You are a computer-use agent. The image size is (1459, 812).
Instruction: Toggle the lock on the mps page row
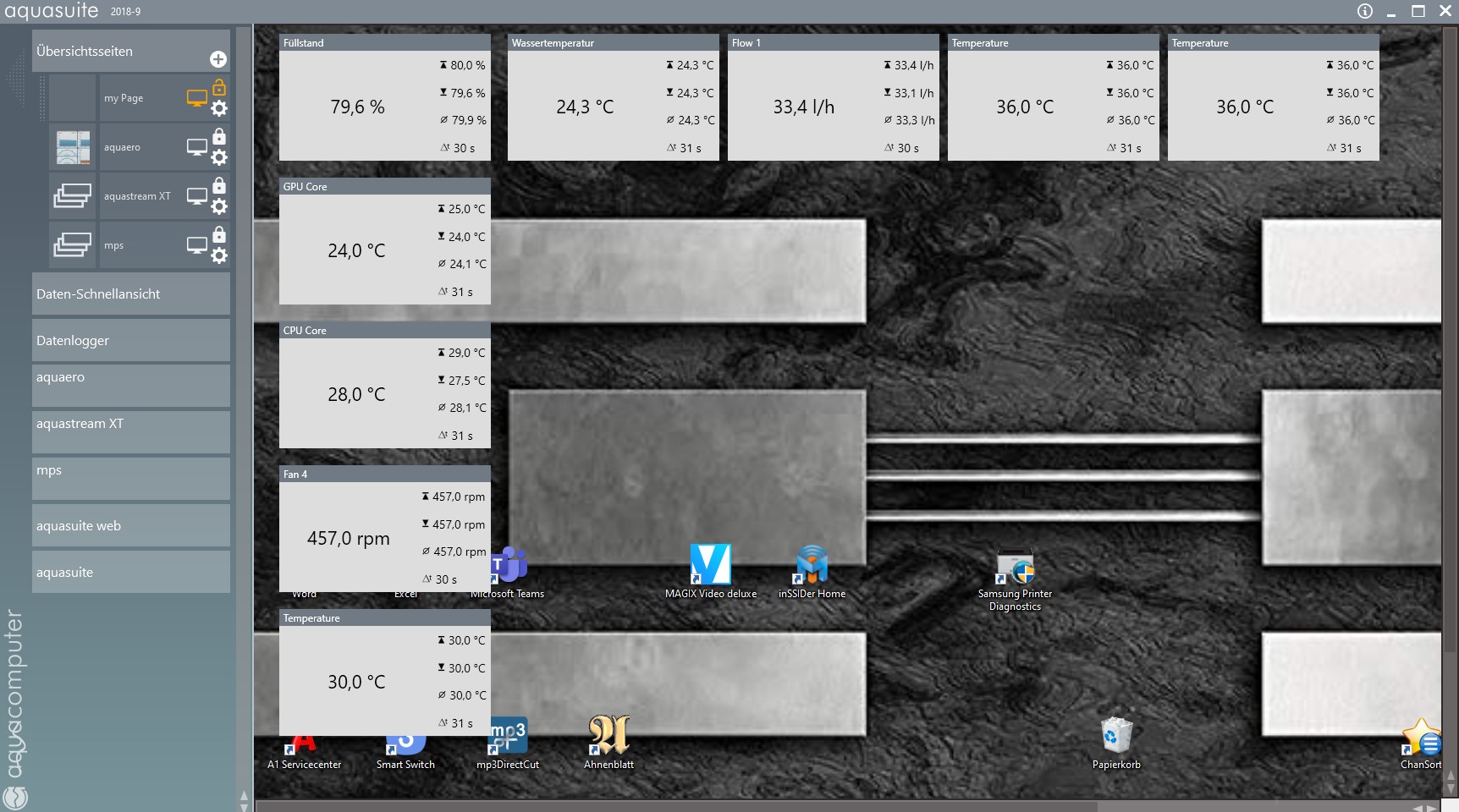[219, 234]
